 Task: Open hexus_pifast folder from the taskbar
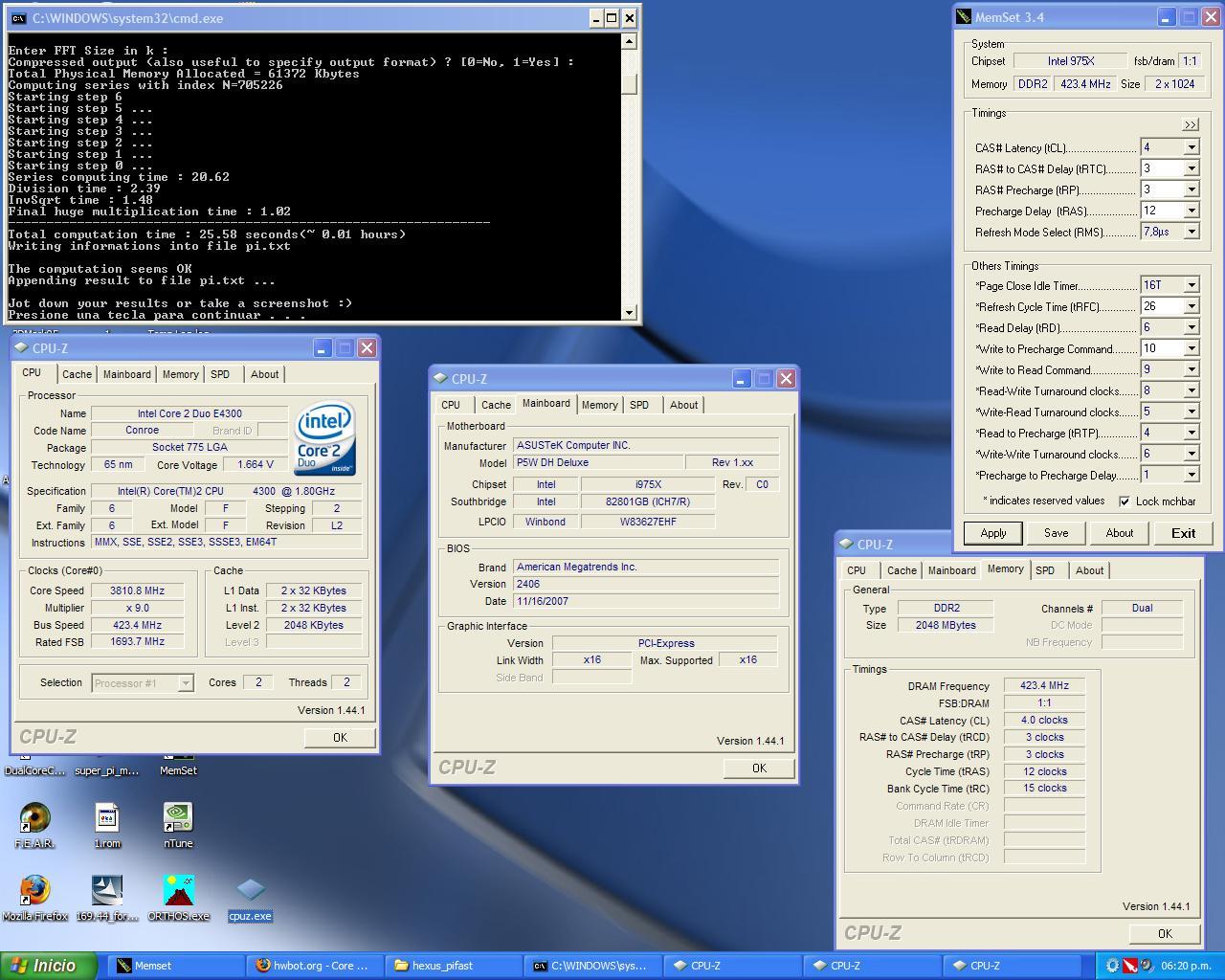[453, 966]
